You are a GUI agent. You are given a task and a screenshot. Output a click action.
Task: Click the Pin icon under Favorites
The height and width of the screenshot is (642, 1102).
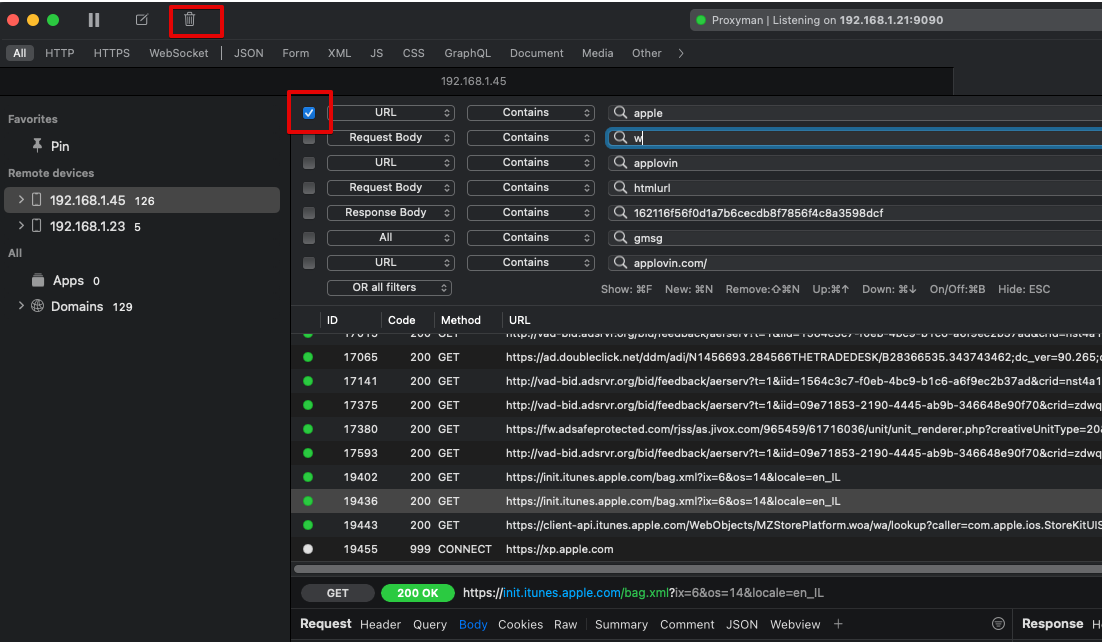point(40,146)
